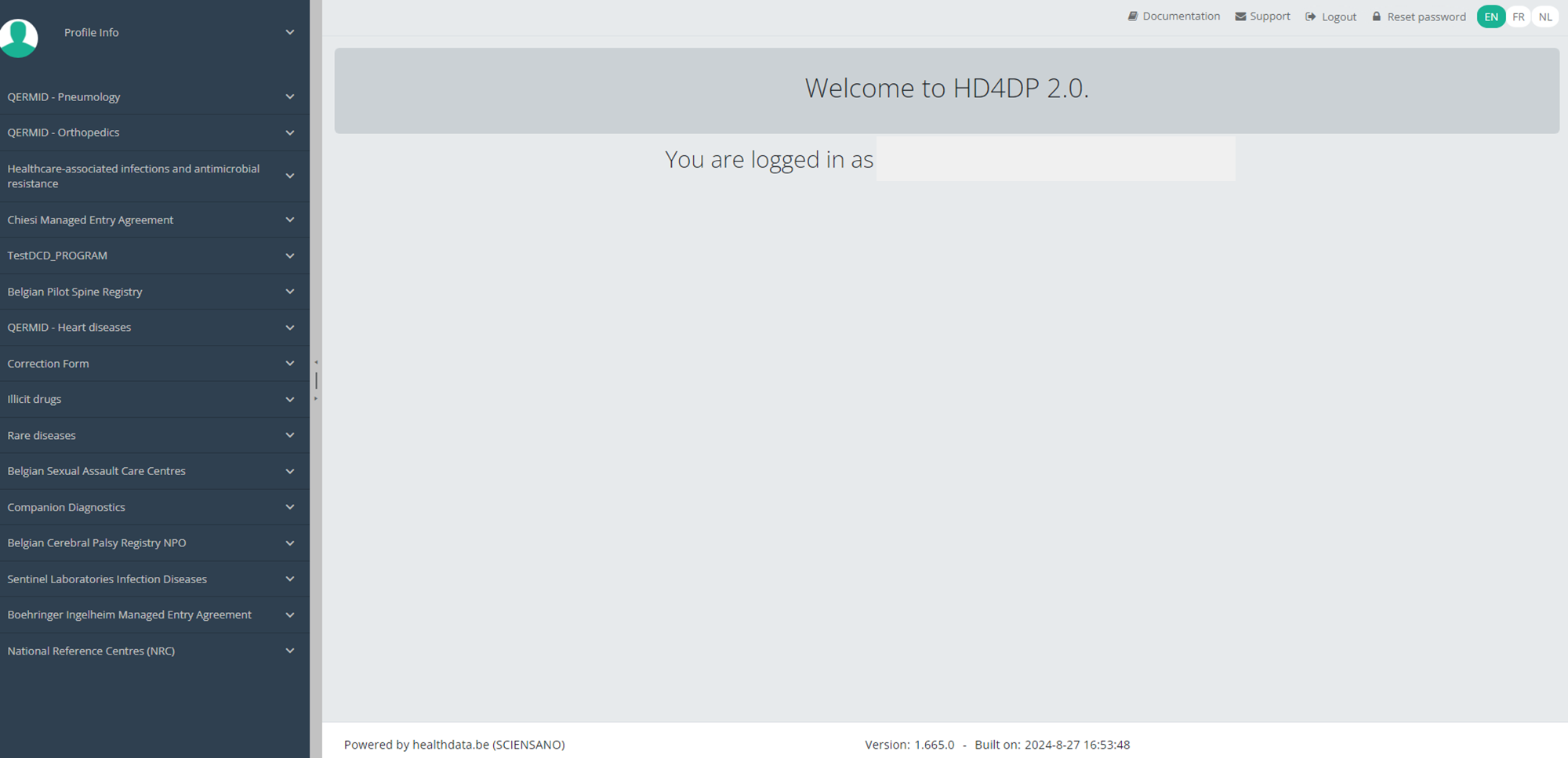Viewport: 1568px width, 758px height.
Task: Click the sidebar splitter collapse handle
Action: (316, 380)
